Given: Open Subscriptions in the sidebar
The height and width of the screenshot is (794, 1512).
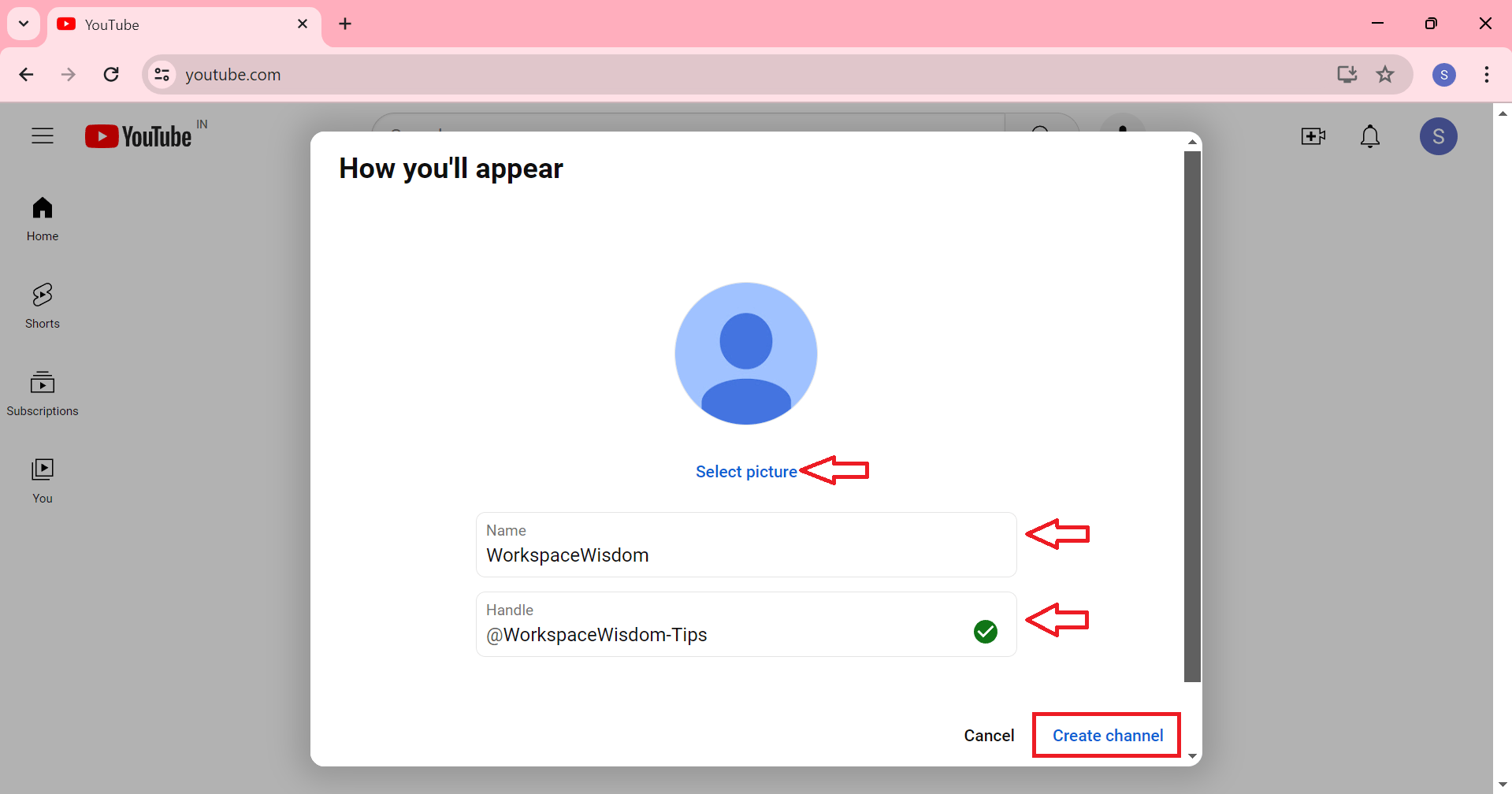Looking at the screenshot, I should 43,393.
